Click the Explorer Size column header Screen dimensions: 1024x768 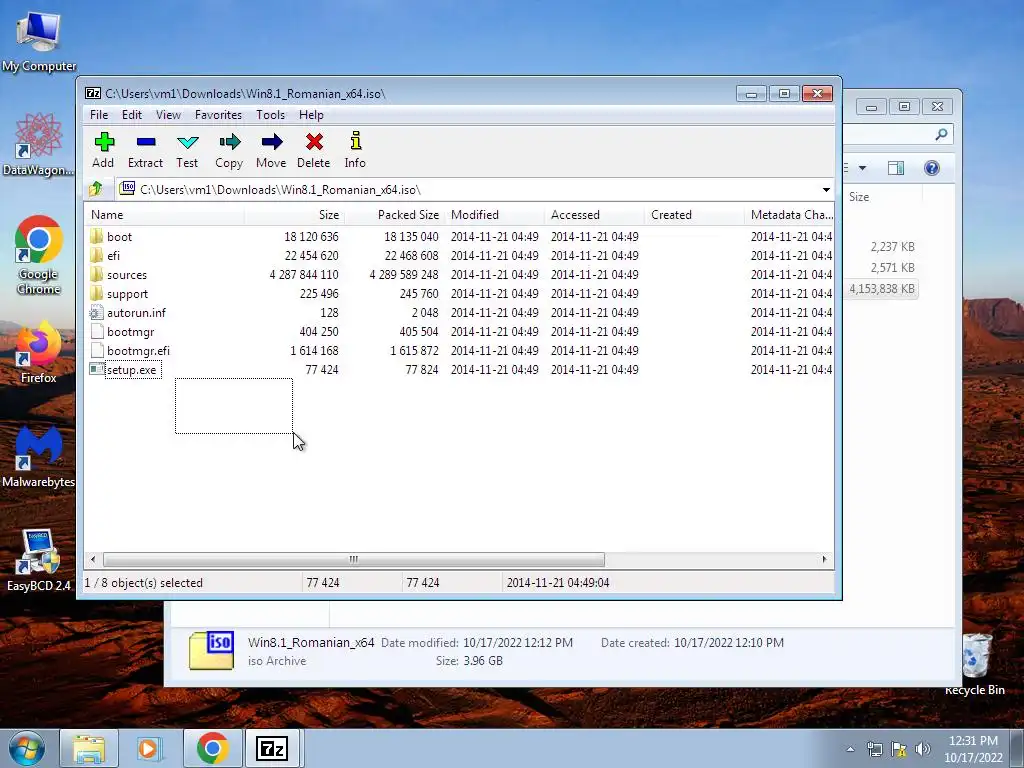882,197
